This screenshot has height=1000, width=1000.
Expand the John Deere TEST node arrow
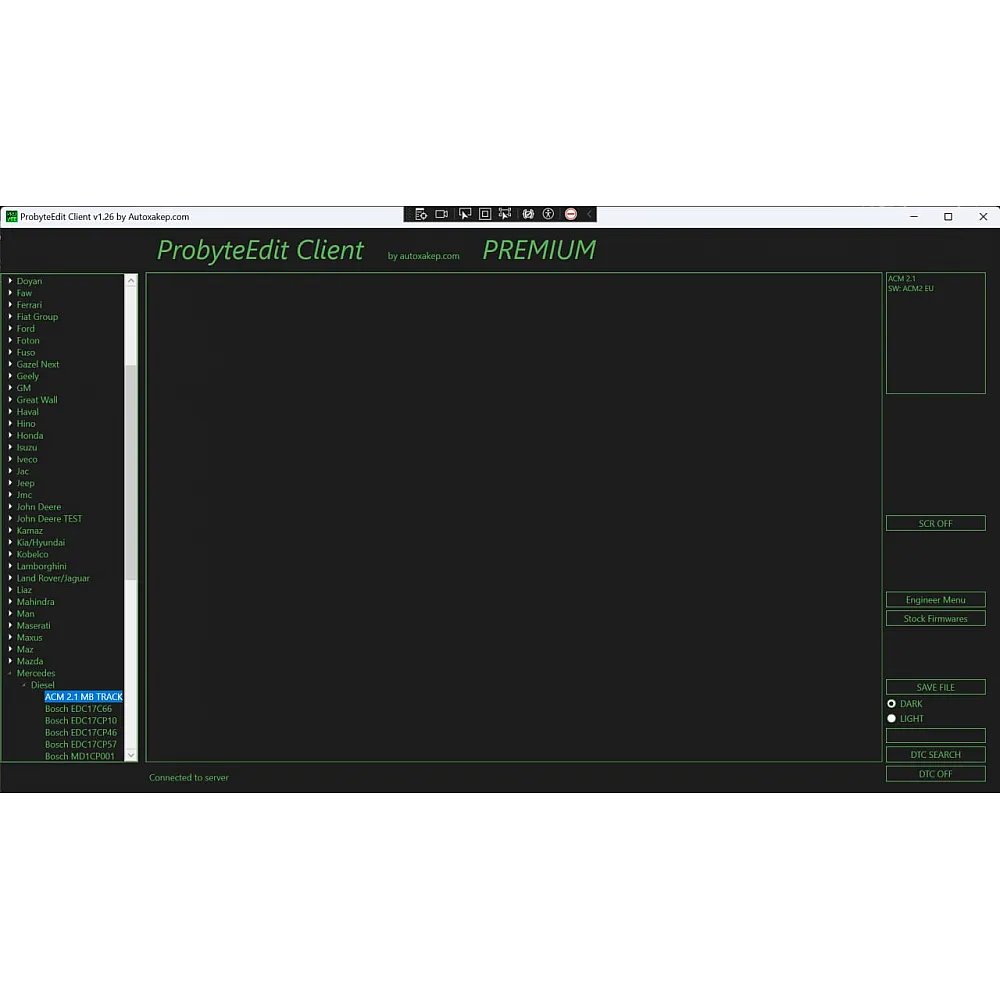point(10,518)
